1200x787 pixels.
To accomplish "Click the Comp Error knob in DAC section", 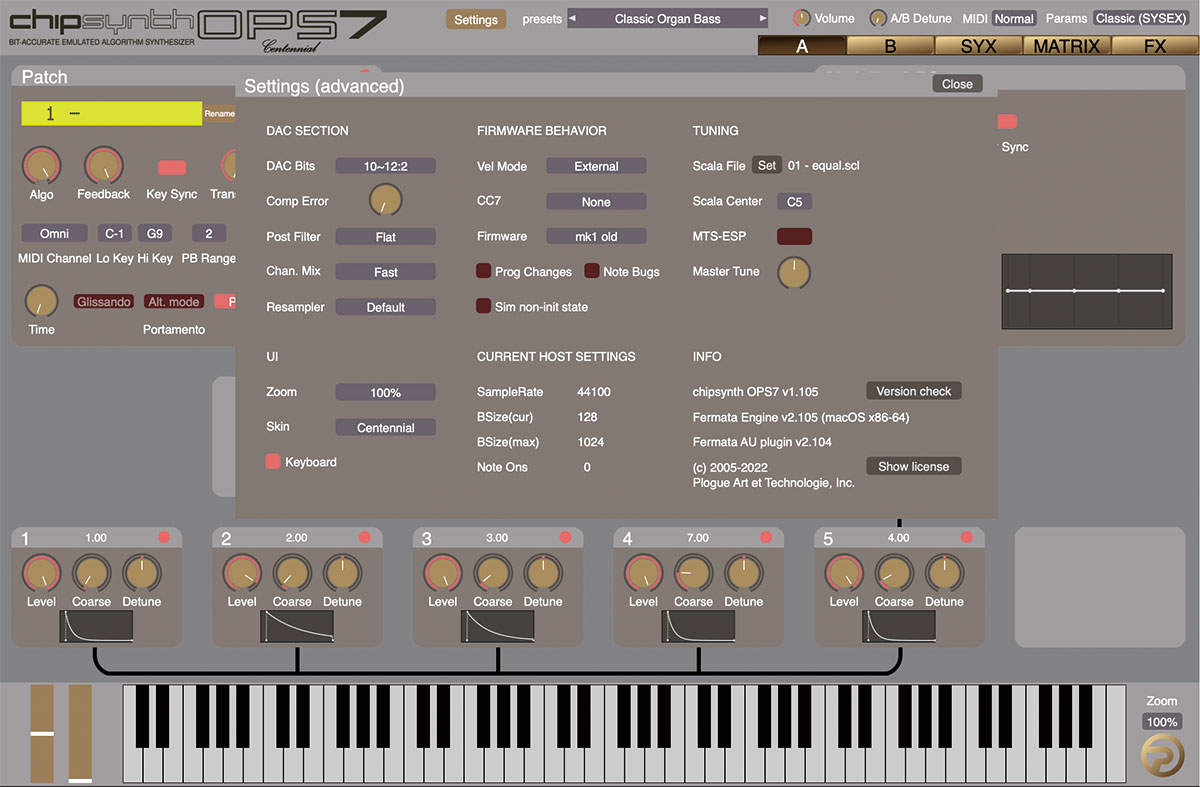I will click(385, 199).
